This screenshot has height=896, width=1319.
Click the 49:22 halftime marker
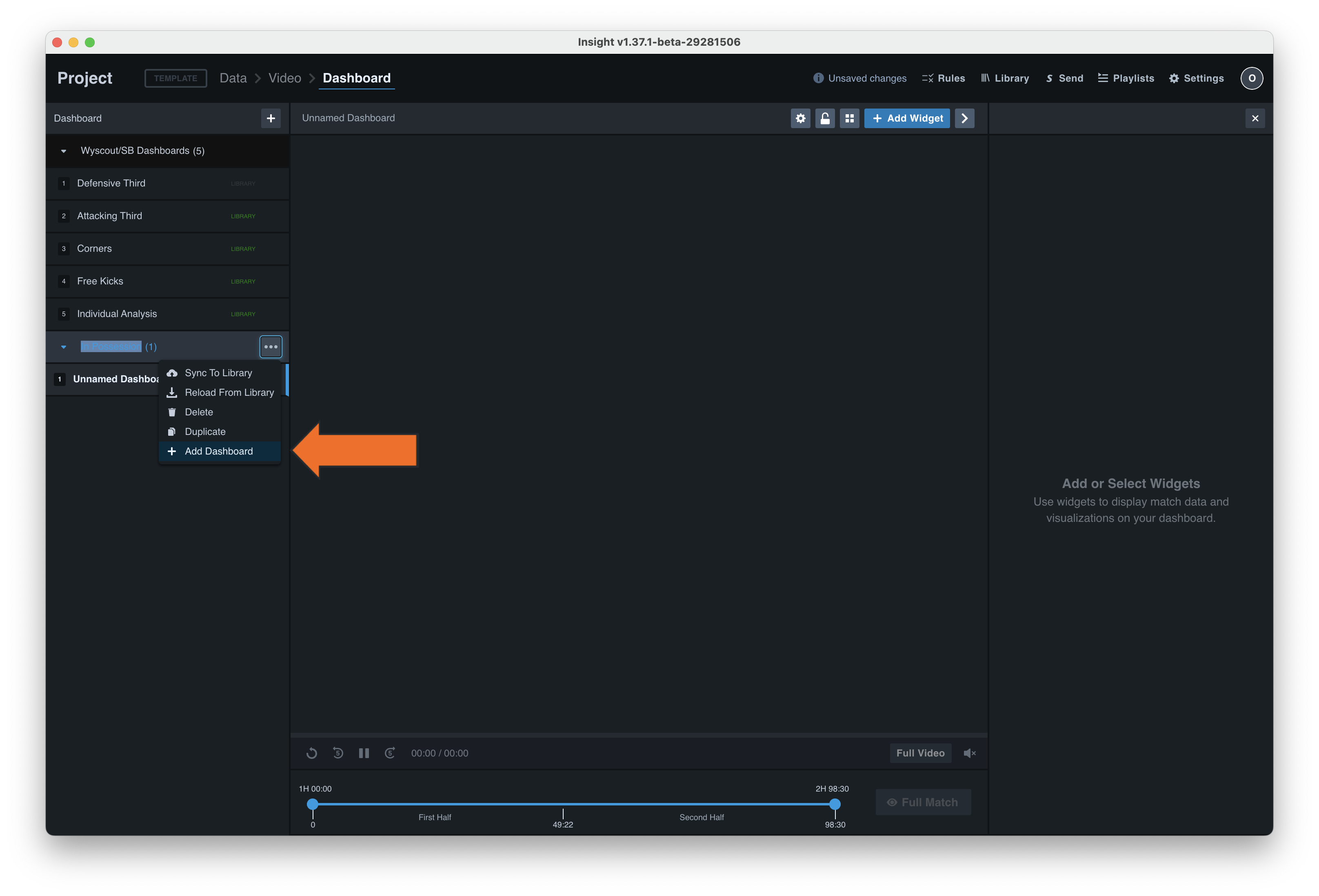[563, 819]
